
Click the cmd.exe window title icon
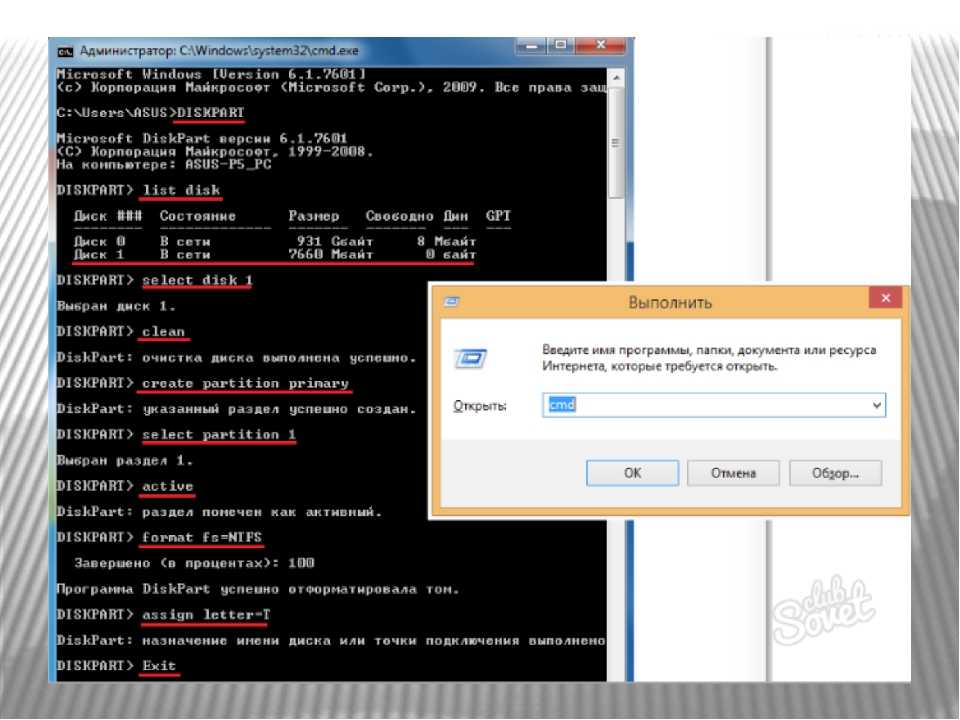[65, 51]
